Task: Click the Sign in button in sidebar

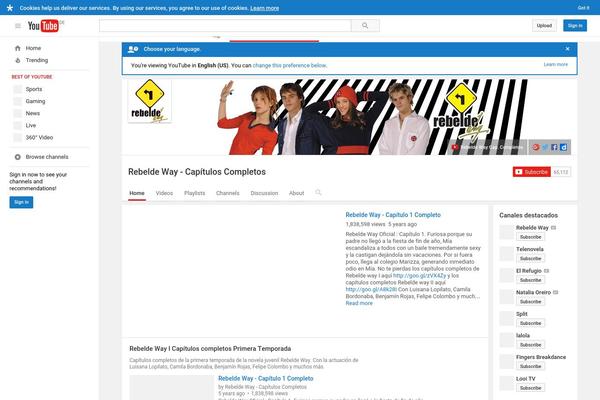Action: [x=21, y=202]
